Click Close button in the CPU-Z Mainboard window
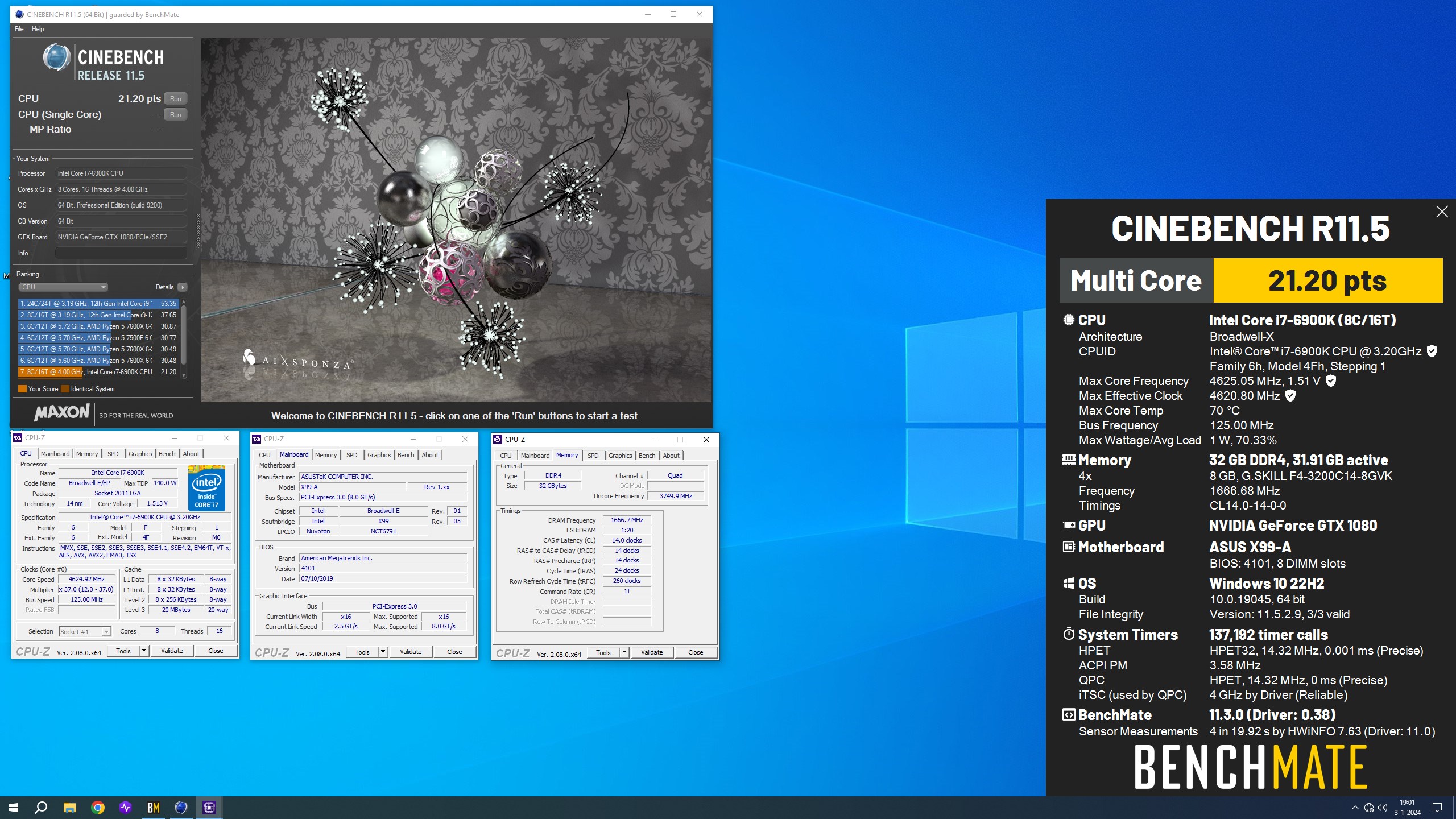Viewport: 1456px width, 819px height. [x=454, y=652]
